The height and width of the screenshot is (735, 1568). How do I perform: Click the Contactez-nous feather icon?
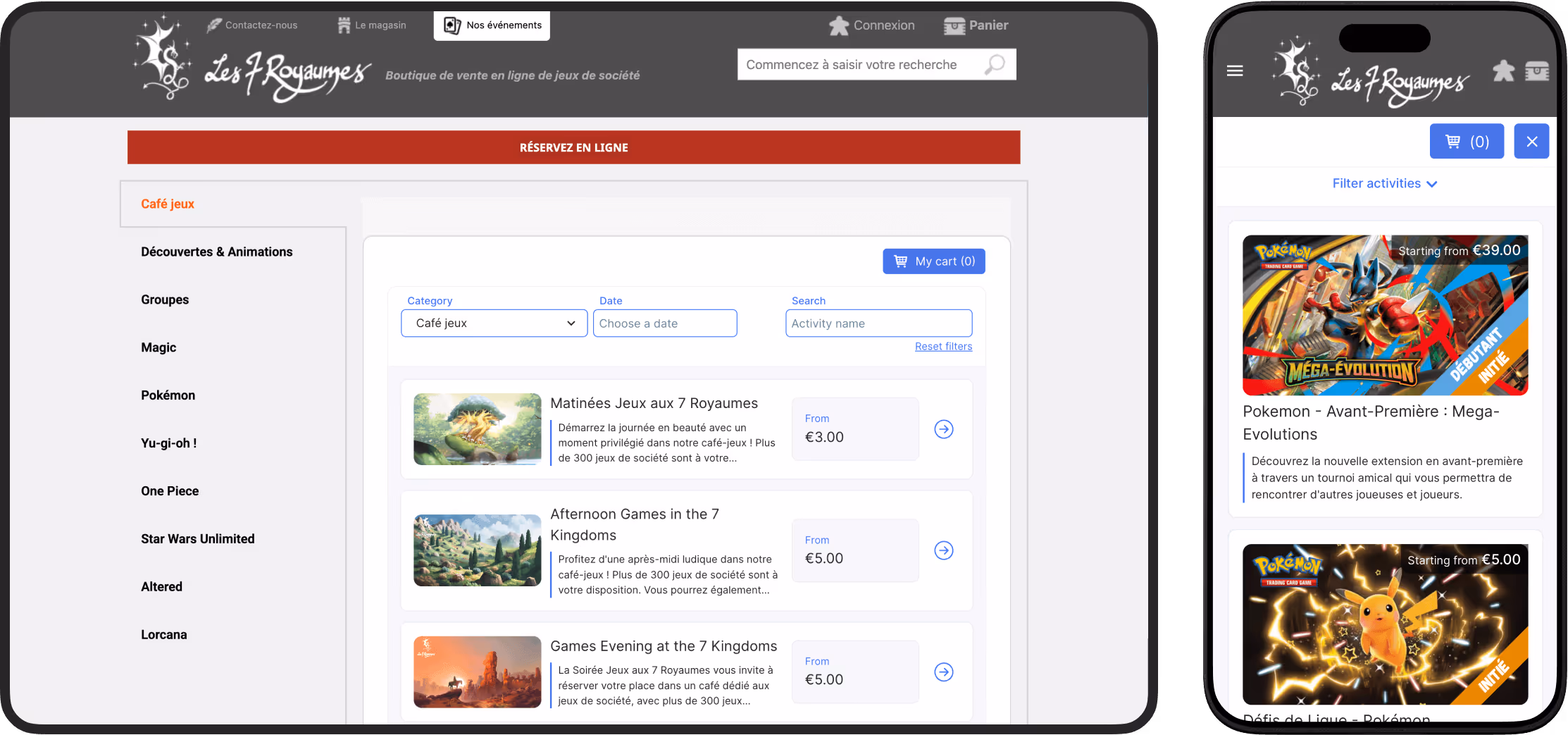tap(214, 25)
